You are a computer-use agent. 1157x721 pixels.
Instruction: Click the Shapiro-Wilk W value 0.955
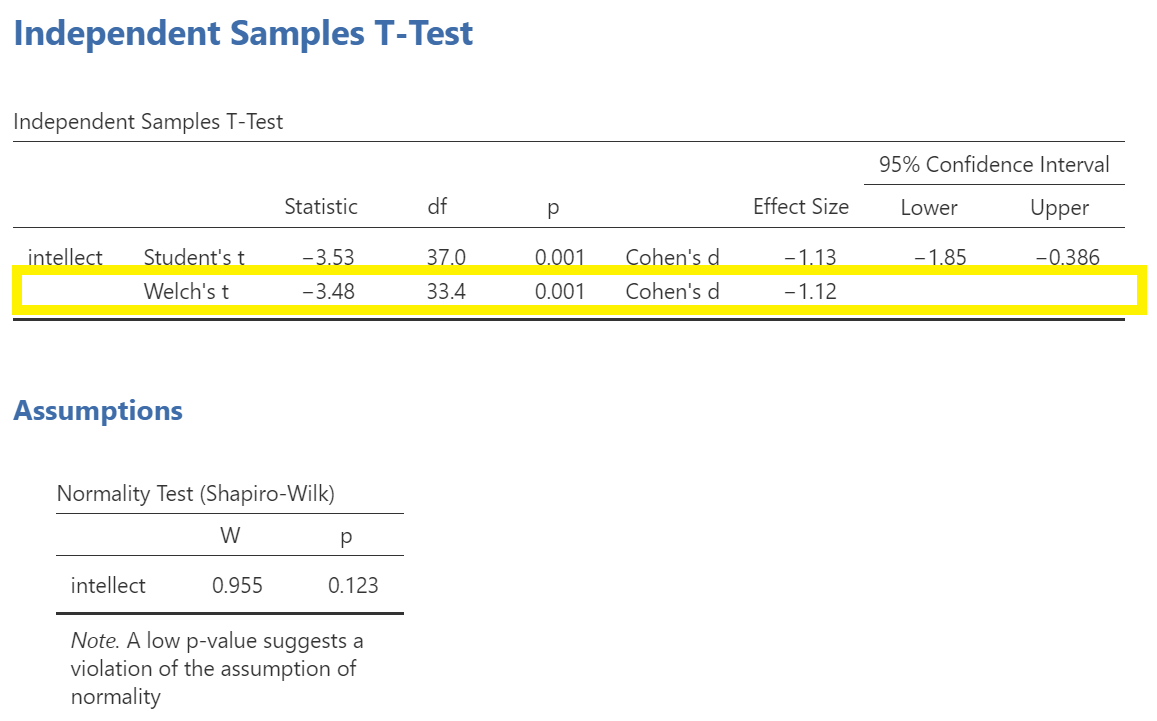[x=237, y=586]
